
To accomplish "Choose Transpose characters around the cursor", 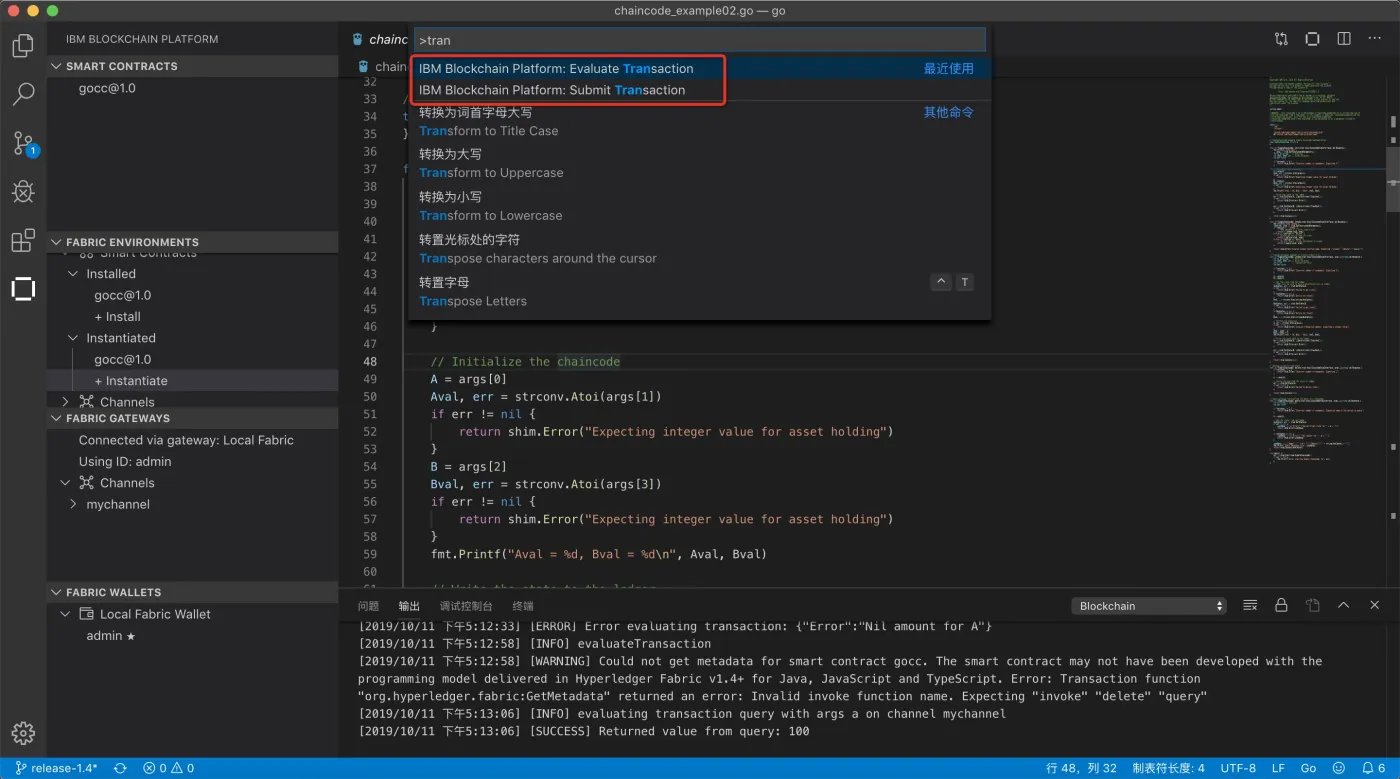I will coord(700,249).
